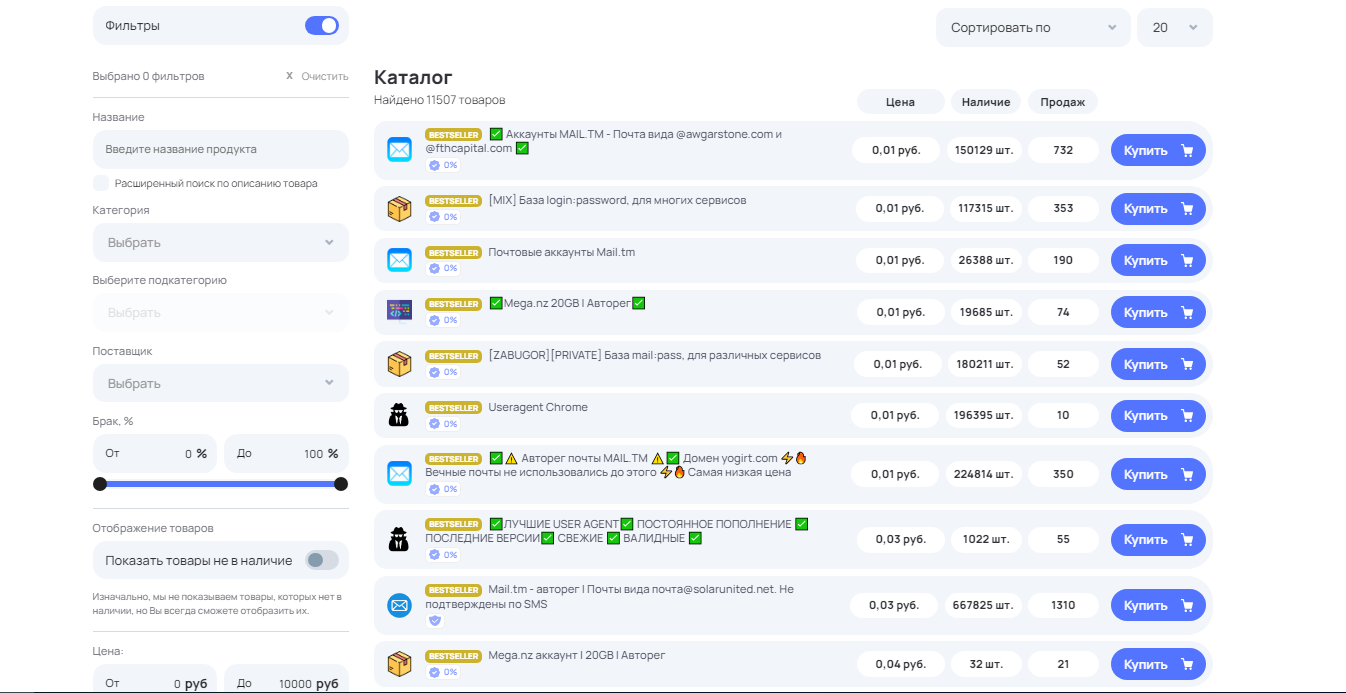Click Купить for the @awgarstone.com MAIL.TM listing
The image size is (1346, 693).
pyautogui.click(x=1158, y=151)
